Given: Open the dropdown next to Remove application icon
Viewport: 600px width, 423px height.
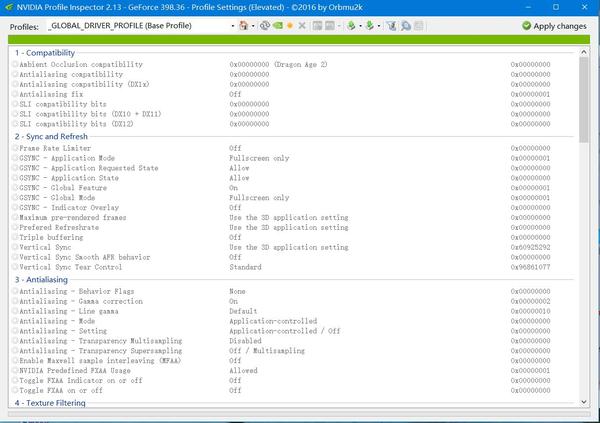Looking at the screenshot, I should pos(339,26).
